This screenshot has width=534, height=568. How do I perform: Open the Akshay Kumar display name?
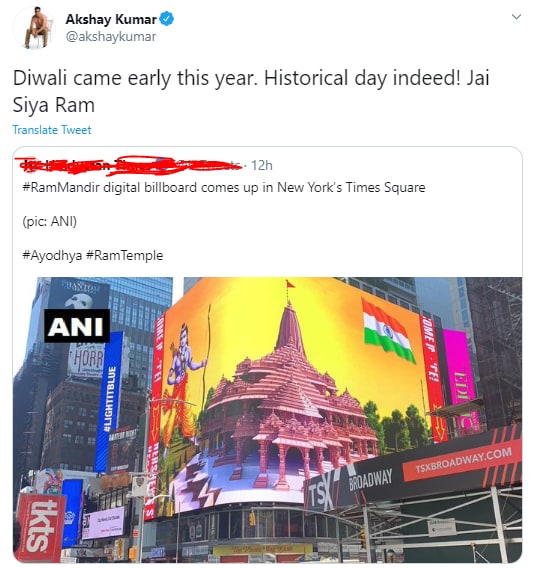tap(111, 19)
